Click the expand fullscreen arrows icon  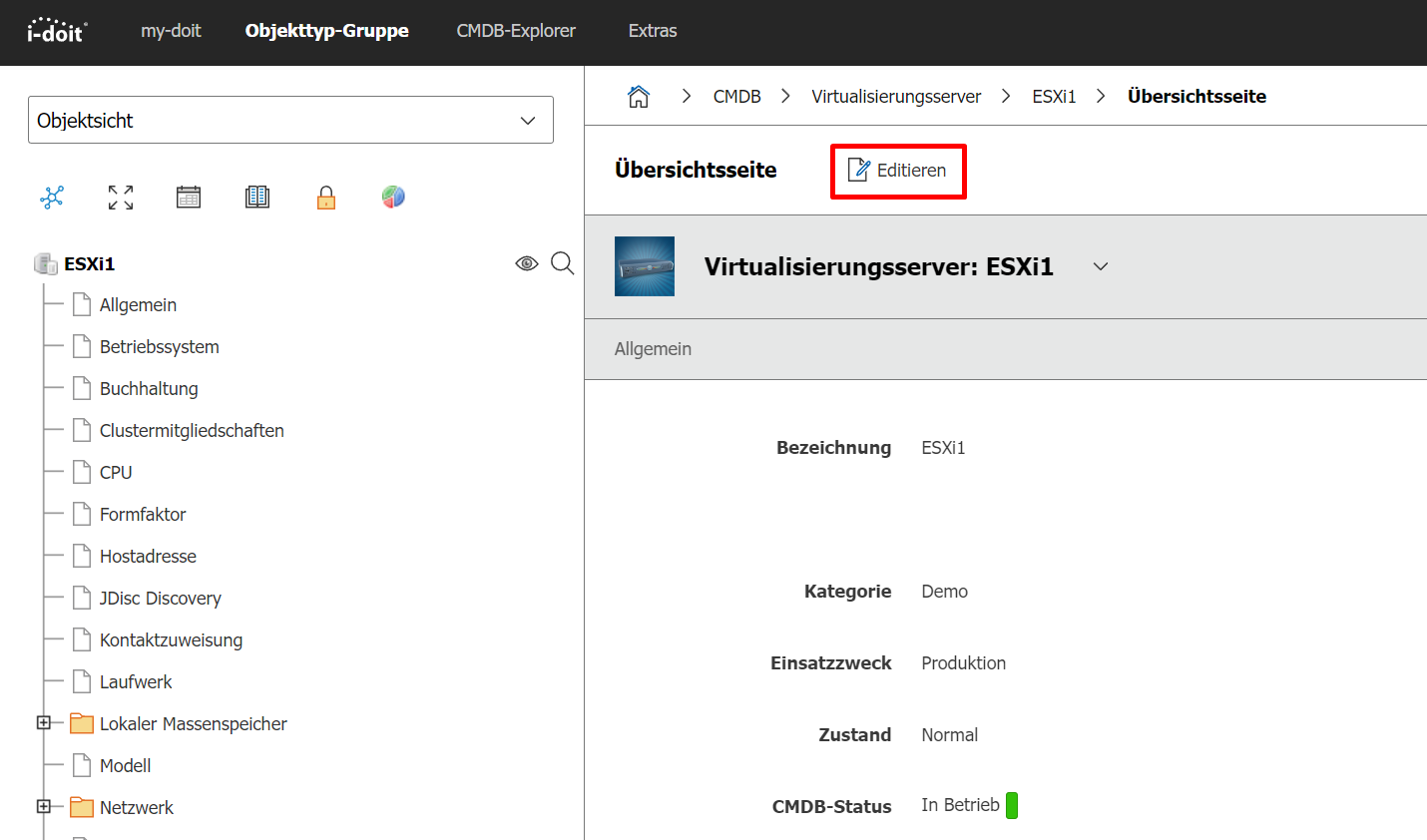121,198
